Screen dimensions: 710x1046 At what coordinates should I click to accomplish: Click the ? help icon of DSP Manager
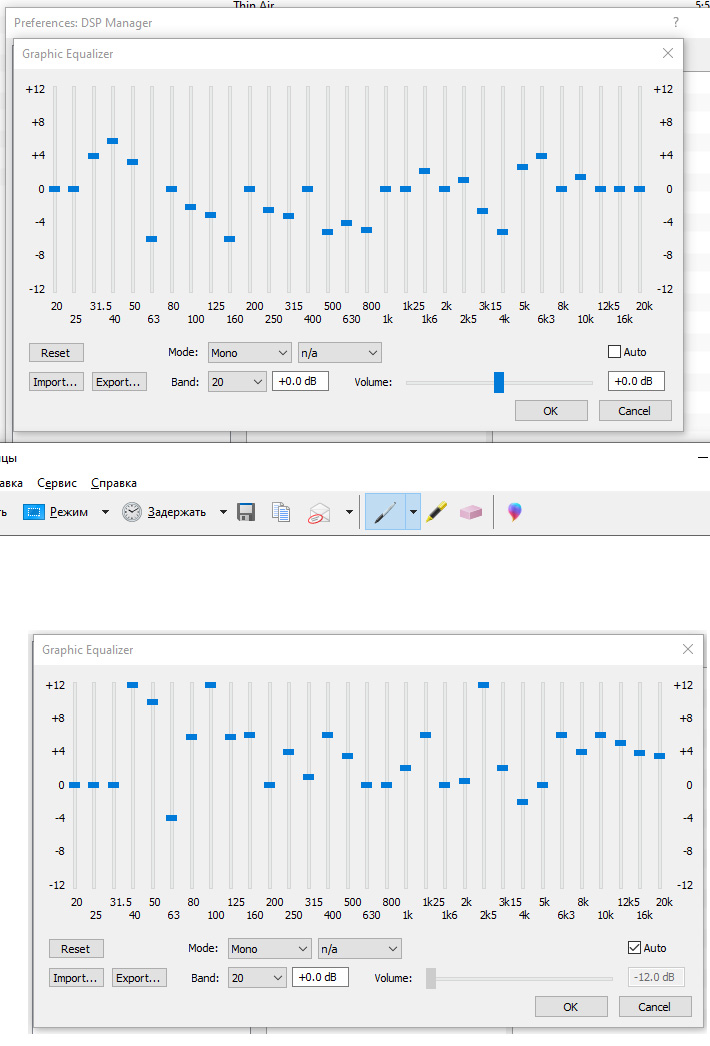(x=676, y=22)
